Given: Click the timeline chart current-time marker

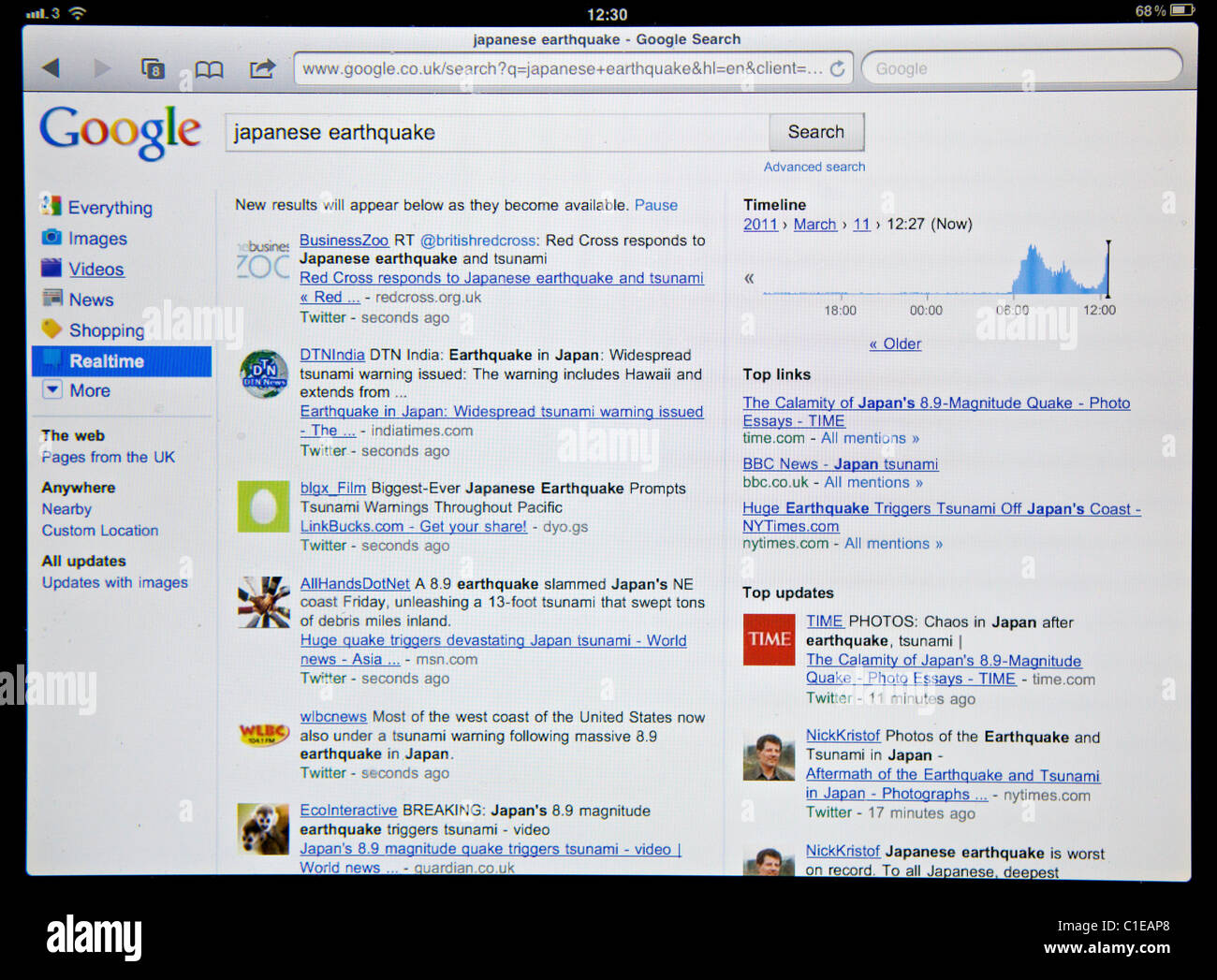Looking at the screenshot, I should pyautogui.click(x=1108, y=269).
